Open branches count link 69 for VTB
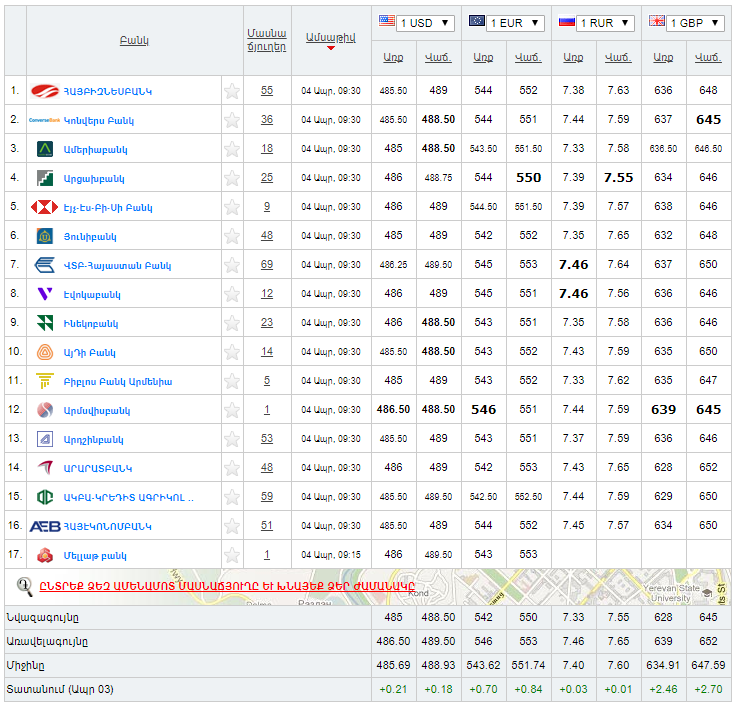The width and height of the screenshot is (737, 708). click(x=267, y=265)
